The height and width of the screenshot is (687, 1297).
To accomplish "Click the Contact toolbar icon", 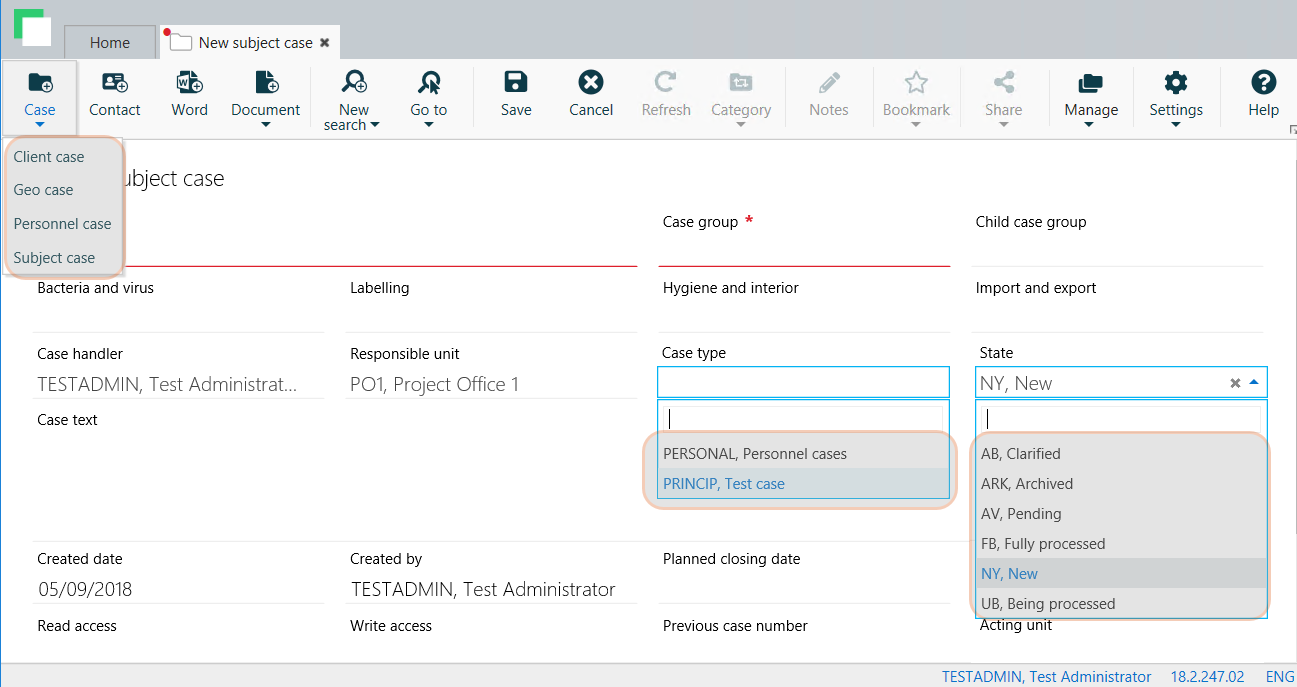I will pos(115,83).
